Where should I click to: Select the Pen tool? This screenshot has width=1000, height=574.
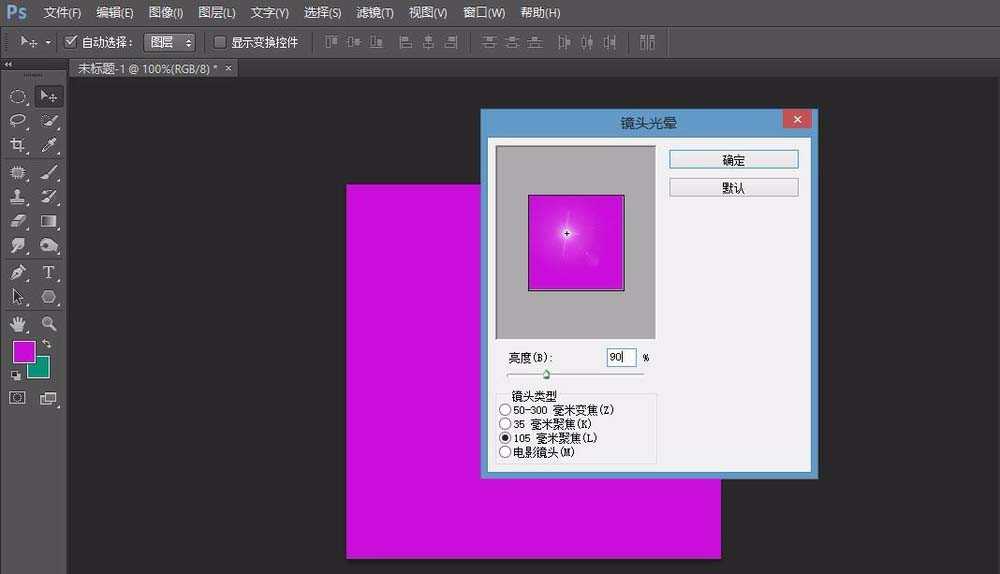point(18,272)
